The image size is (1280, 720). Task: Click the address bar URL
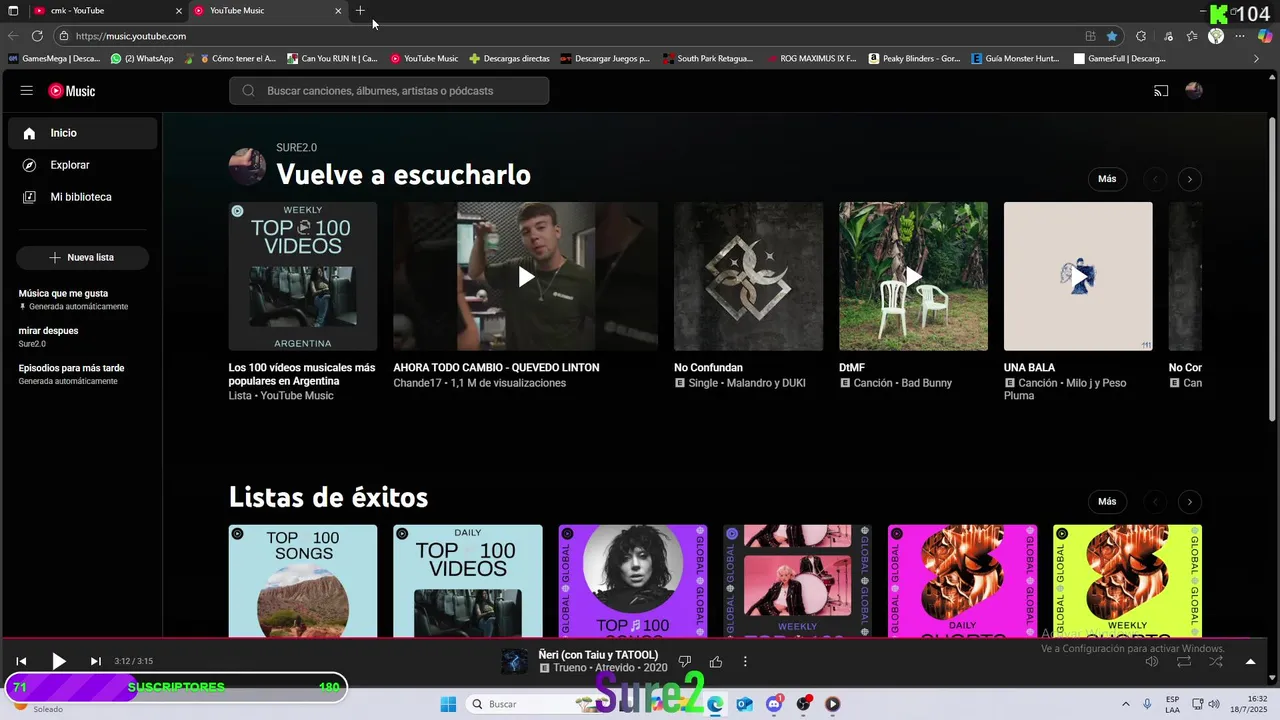point(131,36)
